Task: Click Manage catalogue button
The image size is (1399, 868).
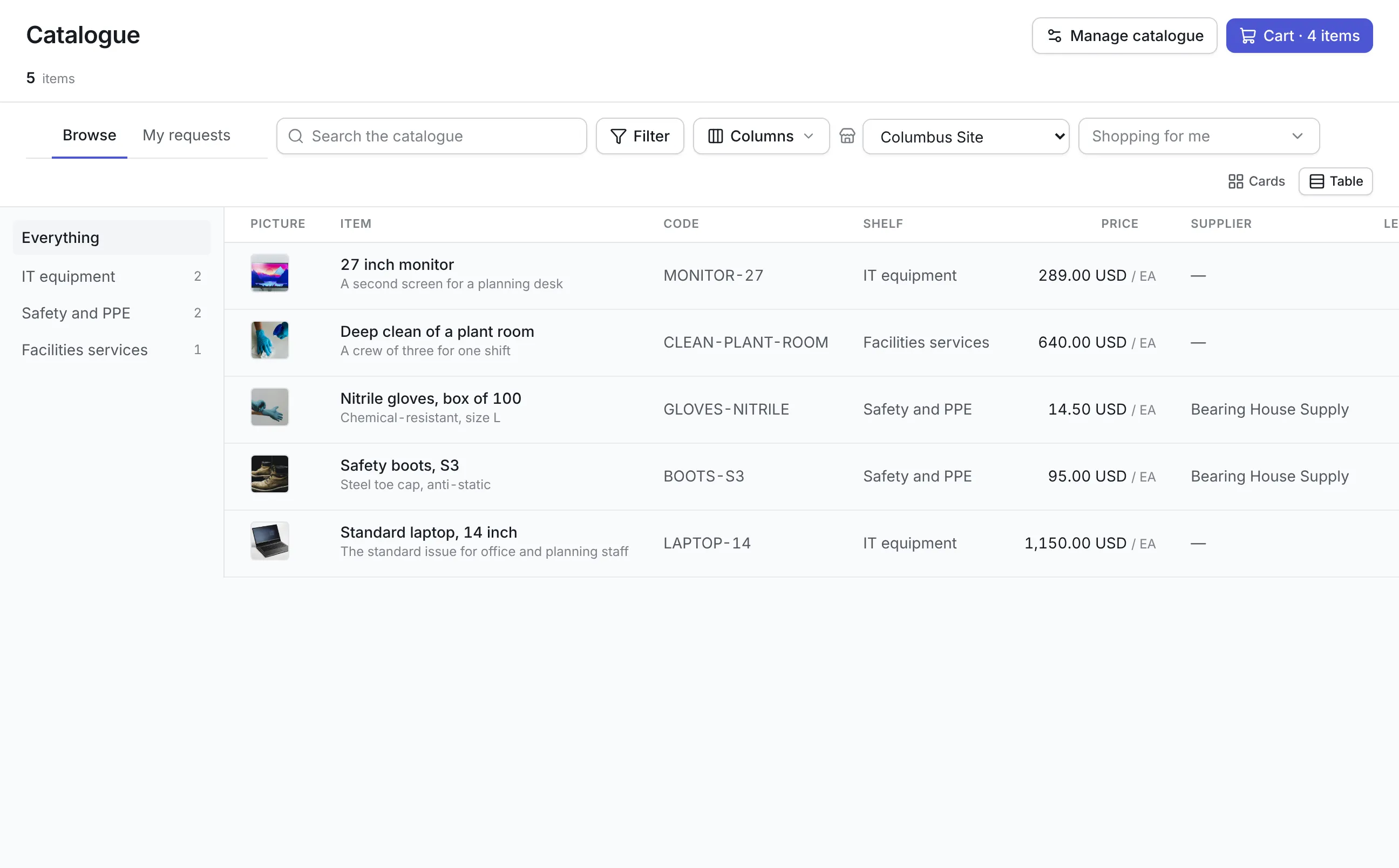Action: [1124, 36]
